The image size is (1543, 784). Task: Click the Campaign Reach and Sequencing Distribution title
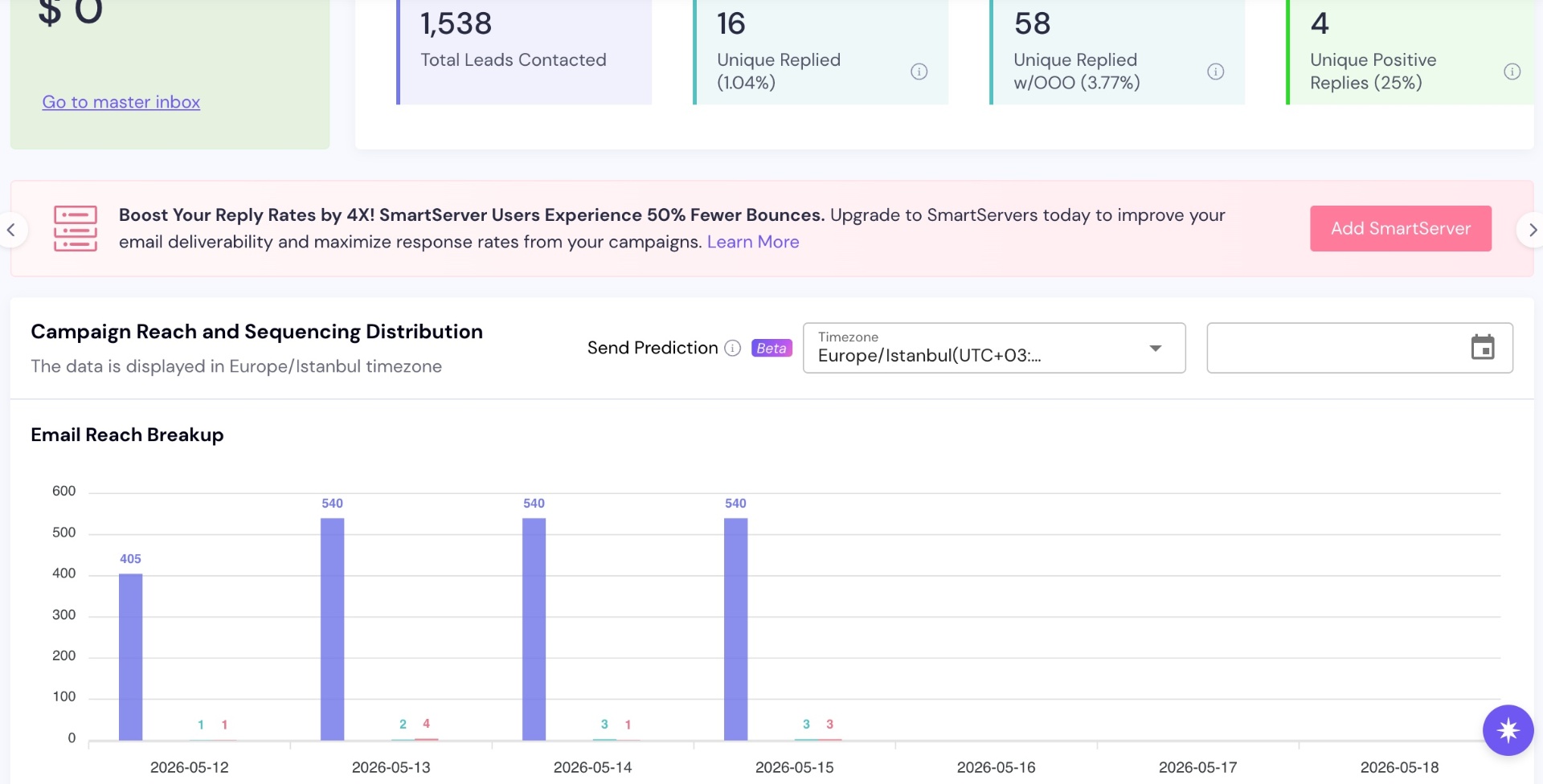coord(256,332)
